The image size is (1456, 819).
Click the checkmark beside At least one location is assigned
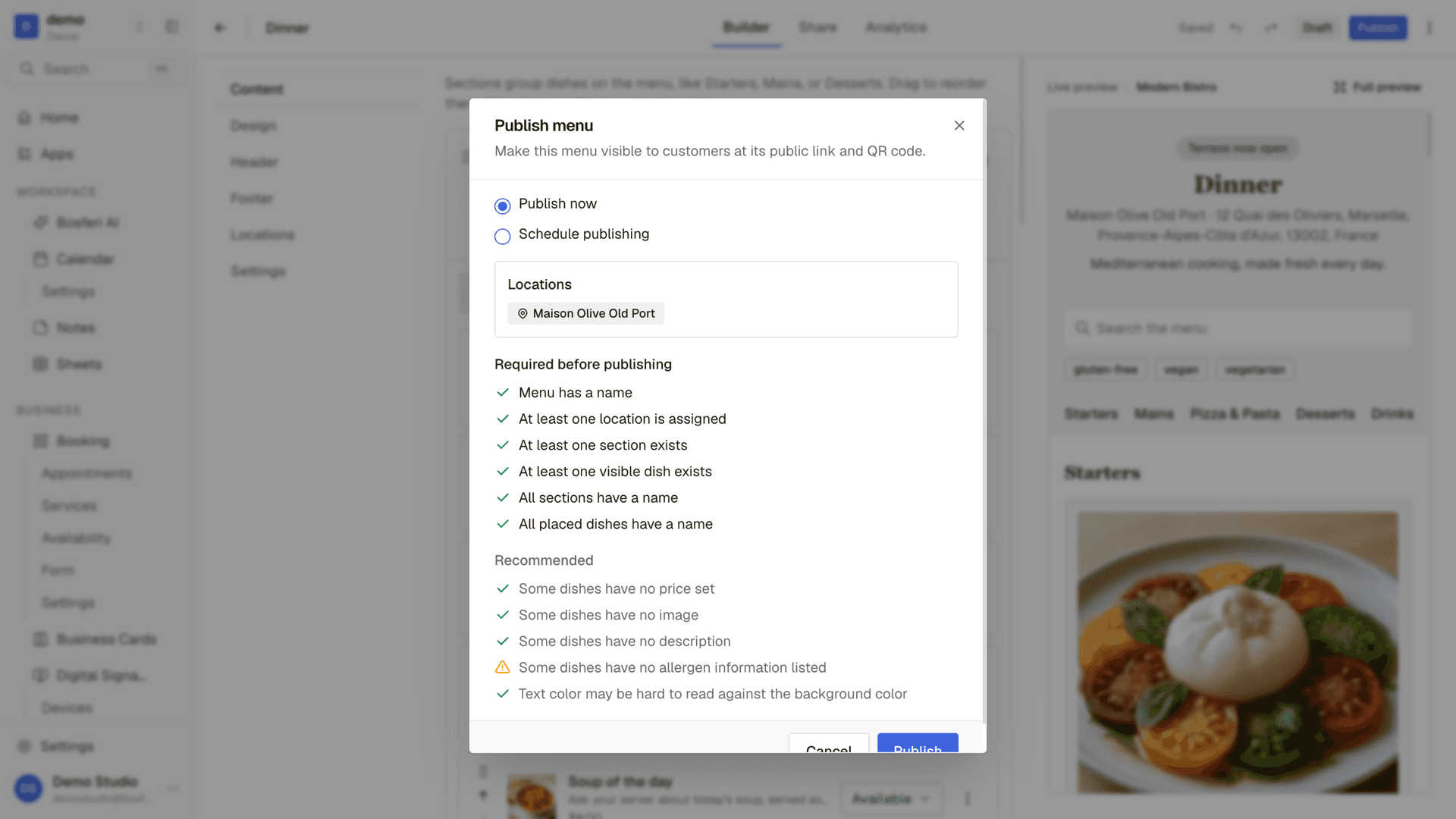(502, 419)
